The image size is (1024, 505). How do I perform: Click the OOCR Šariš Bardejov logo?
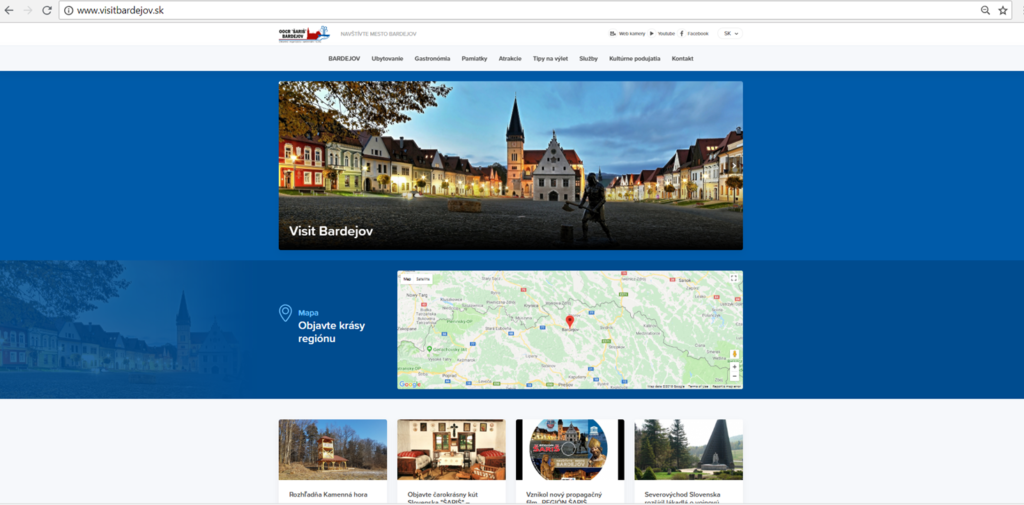304,34
